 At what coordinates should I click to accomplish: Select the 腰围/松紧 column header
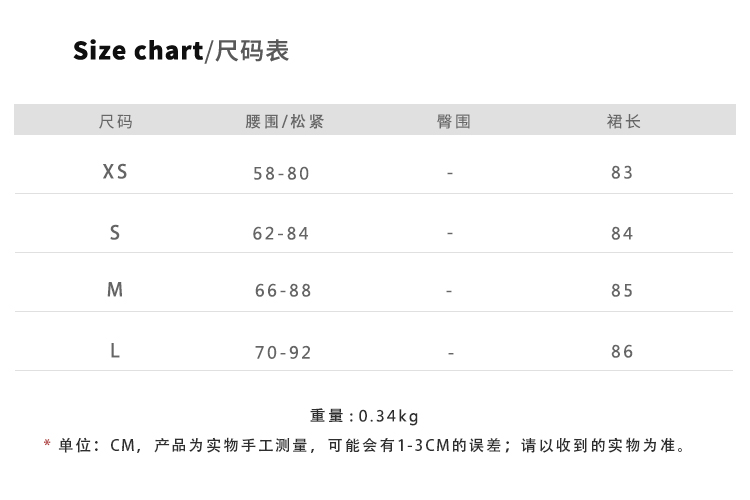(284, 122)
